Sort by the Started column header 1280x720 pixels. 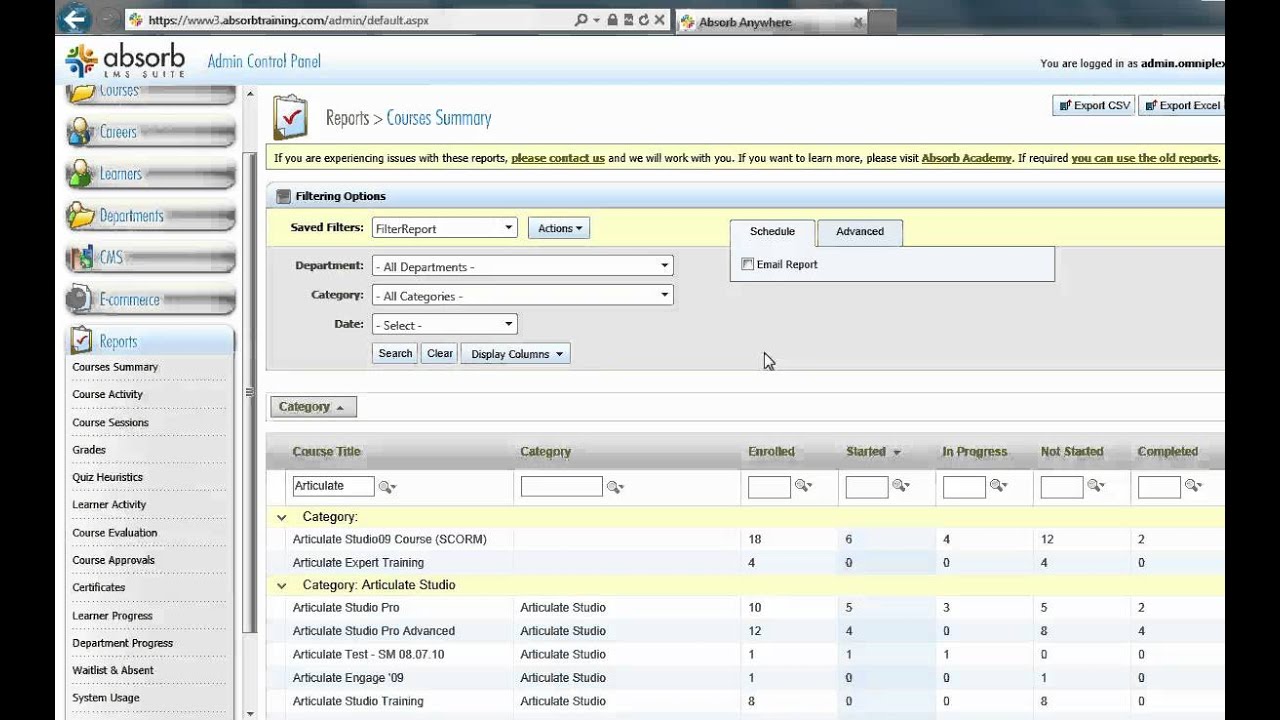click(x=866, y=452)
